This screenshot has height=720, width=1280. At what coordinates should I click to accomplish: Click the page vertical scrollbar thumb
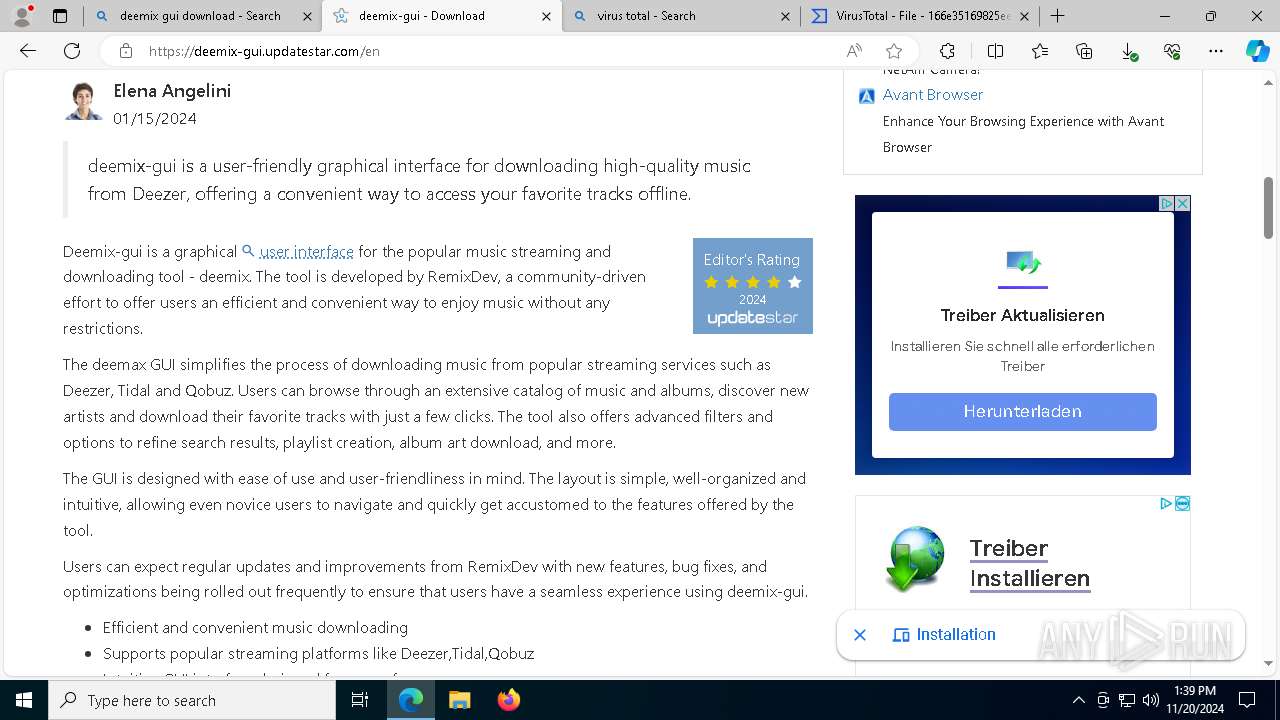click(1268, 207)
